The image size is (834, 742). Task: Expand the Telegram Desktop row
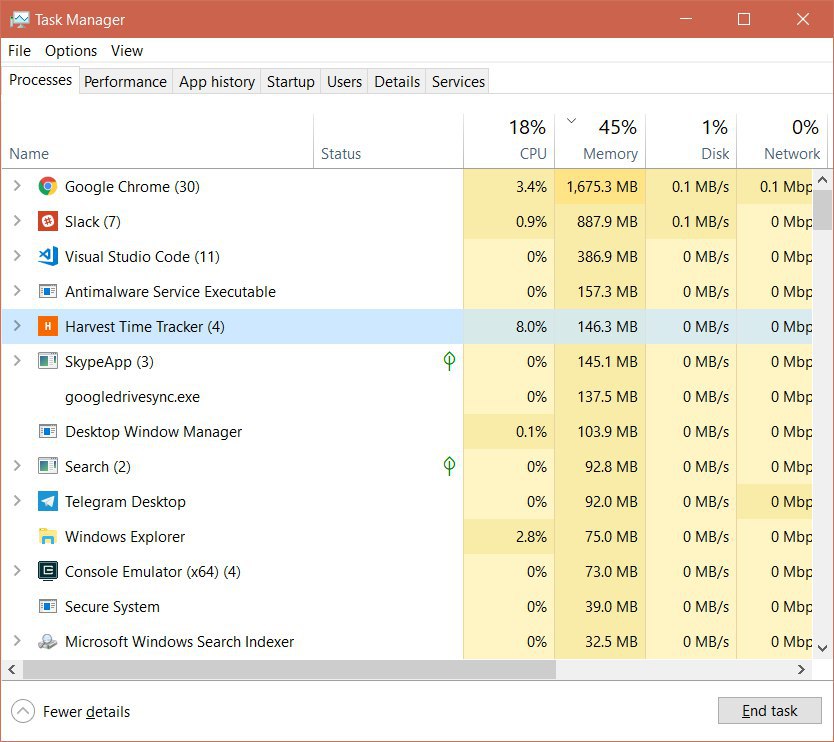point(17,501)
